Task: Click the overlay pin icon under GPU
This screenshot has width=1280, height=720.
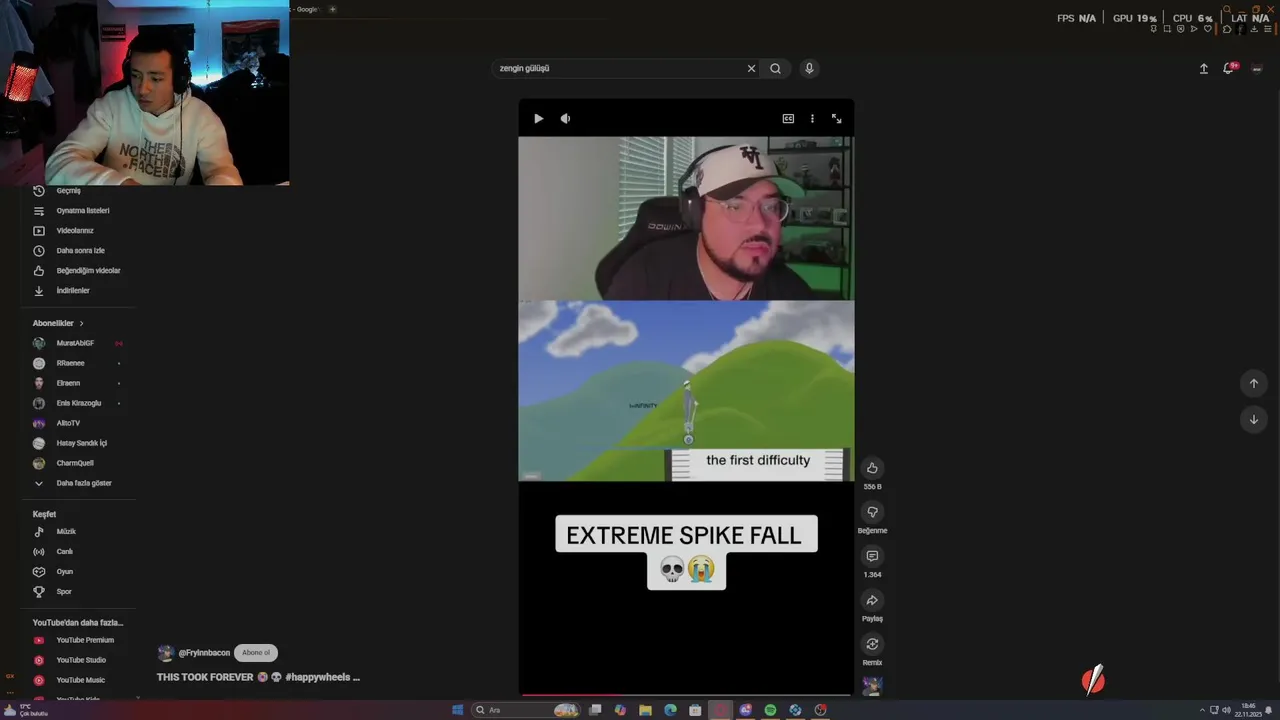Action: coord(1153,29)
